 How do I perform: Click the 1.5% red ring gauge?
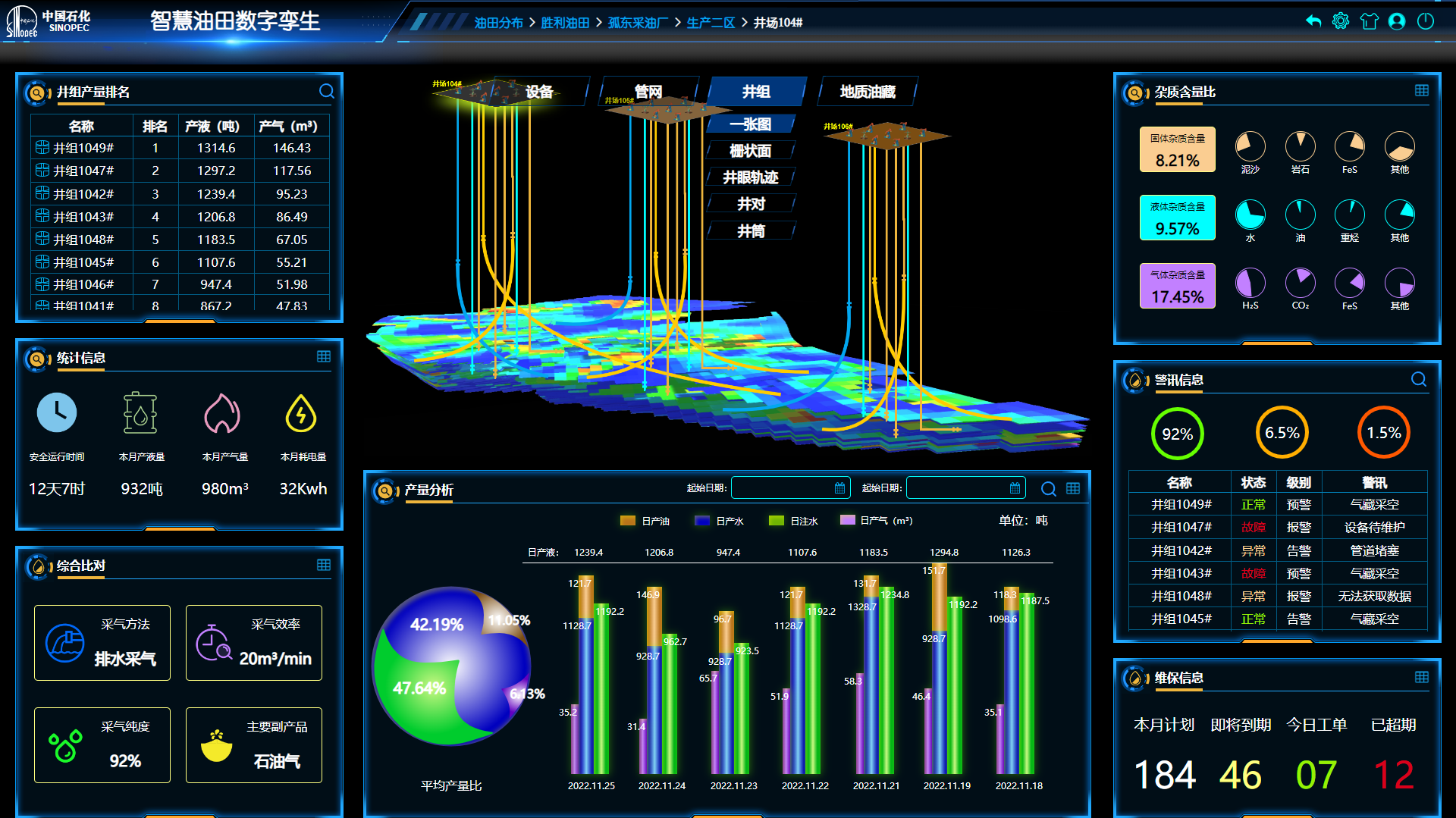coord(1384,433)
